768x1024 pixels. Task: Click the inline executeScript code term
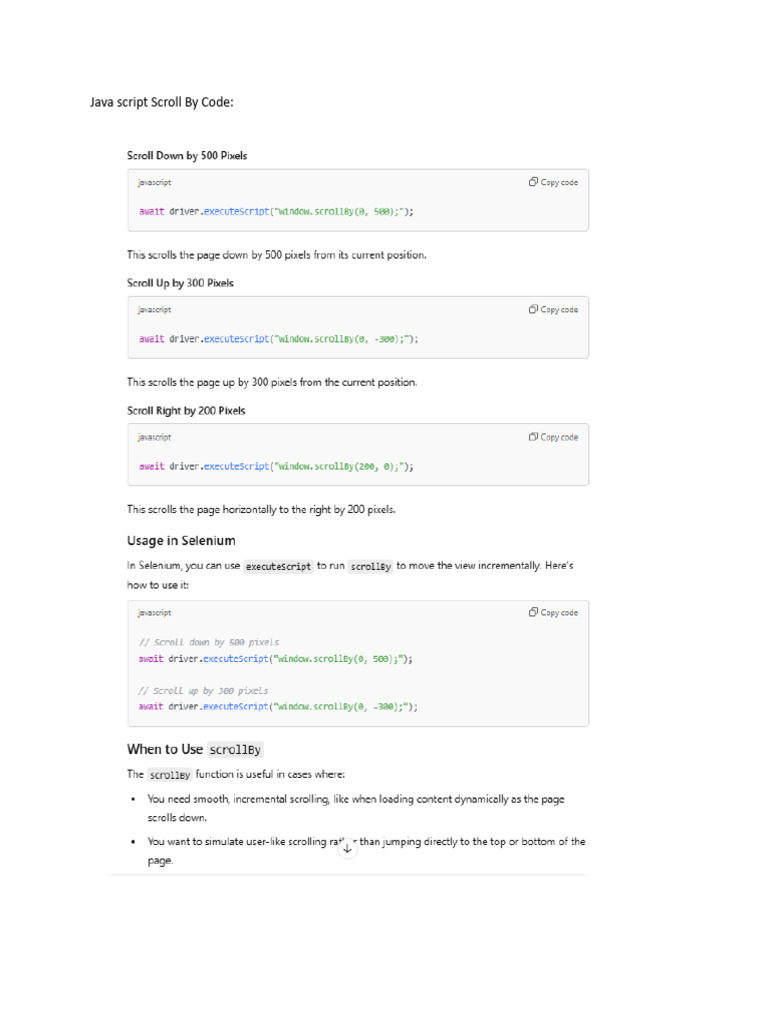pos(279,566)
